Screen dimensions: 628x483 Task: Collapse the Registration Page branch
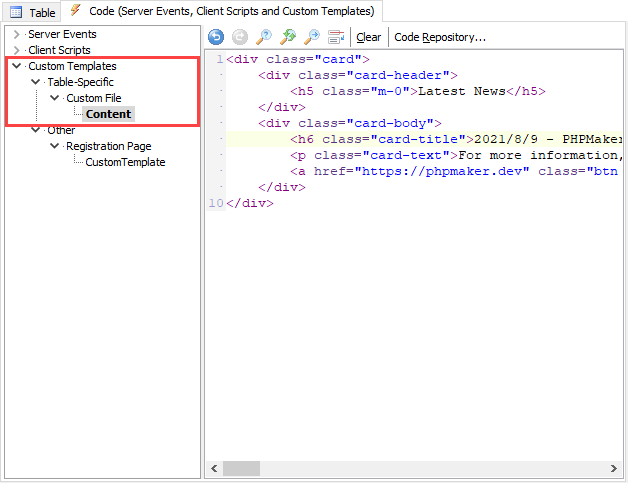click(x=55, y=146)
